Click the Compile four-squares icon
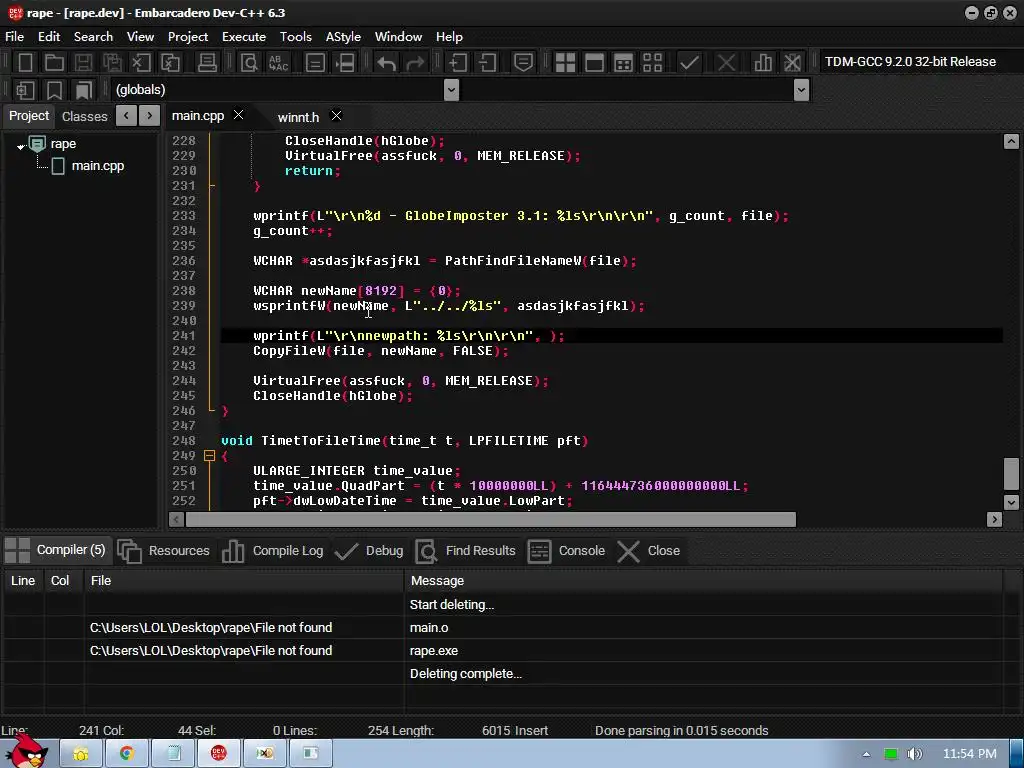 click(565, 63)
